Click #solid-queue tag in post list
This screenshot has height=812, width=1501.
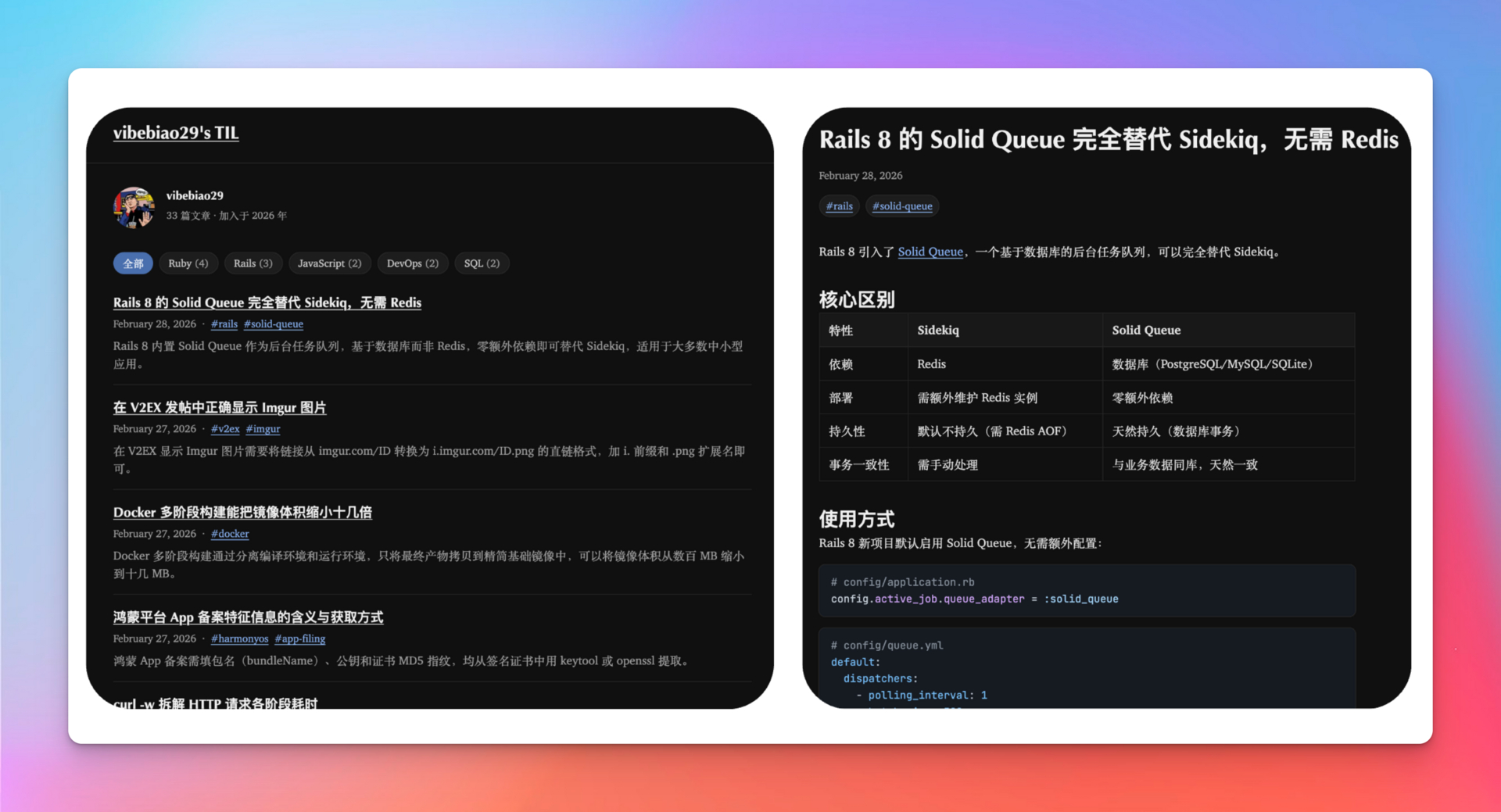click(x=273, y=324)
